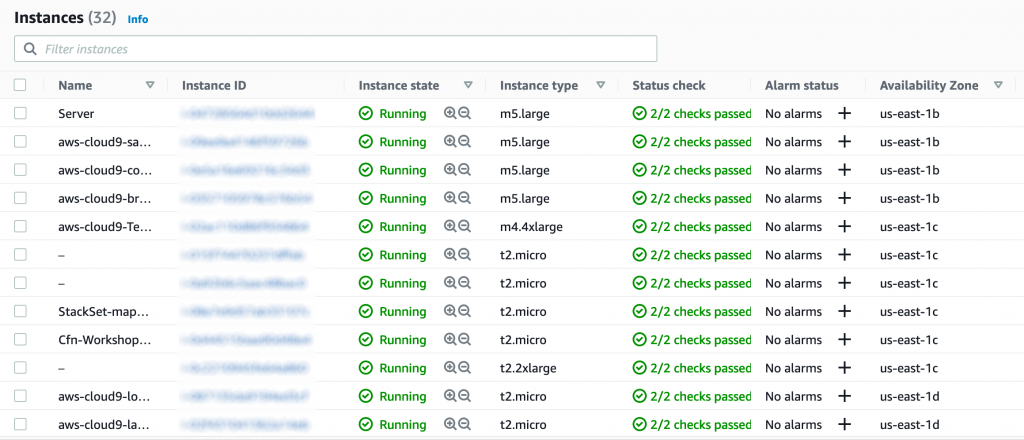Open Availability Zone column sort arrow

[x=998, y=85]
